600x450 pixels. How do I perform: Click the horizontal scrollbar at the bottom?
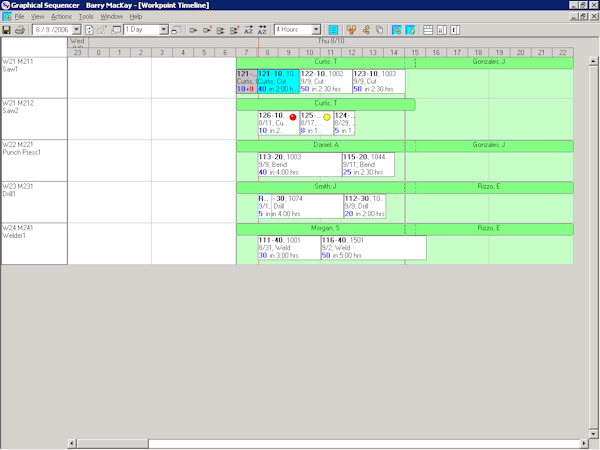300,442
